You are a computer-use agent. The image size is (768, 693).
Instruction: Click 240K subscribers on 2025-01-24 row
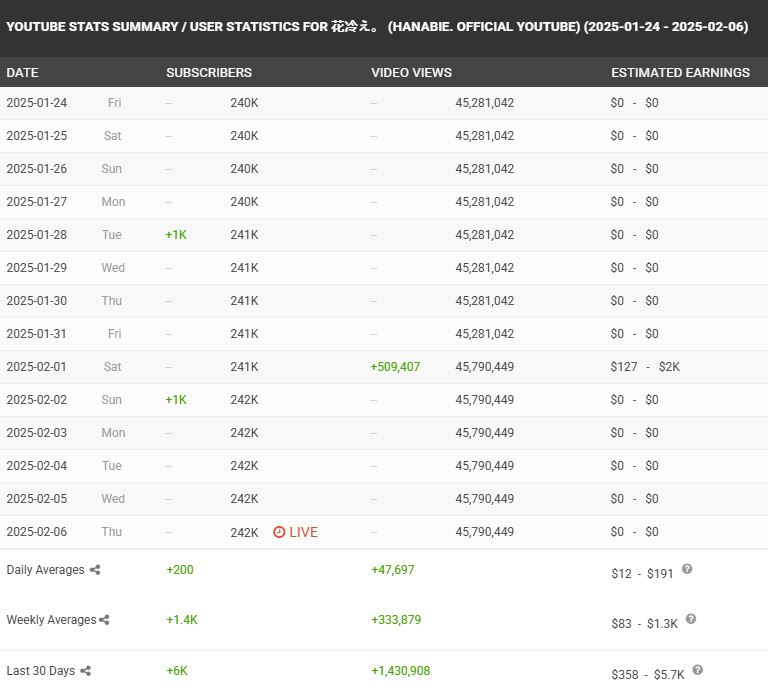click(244, 103)
